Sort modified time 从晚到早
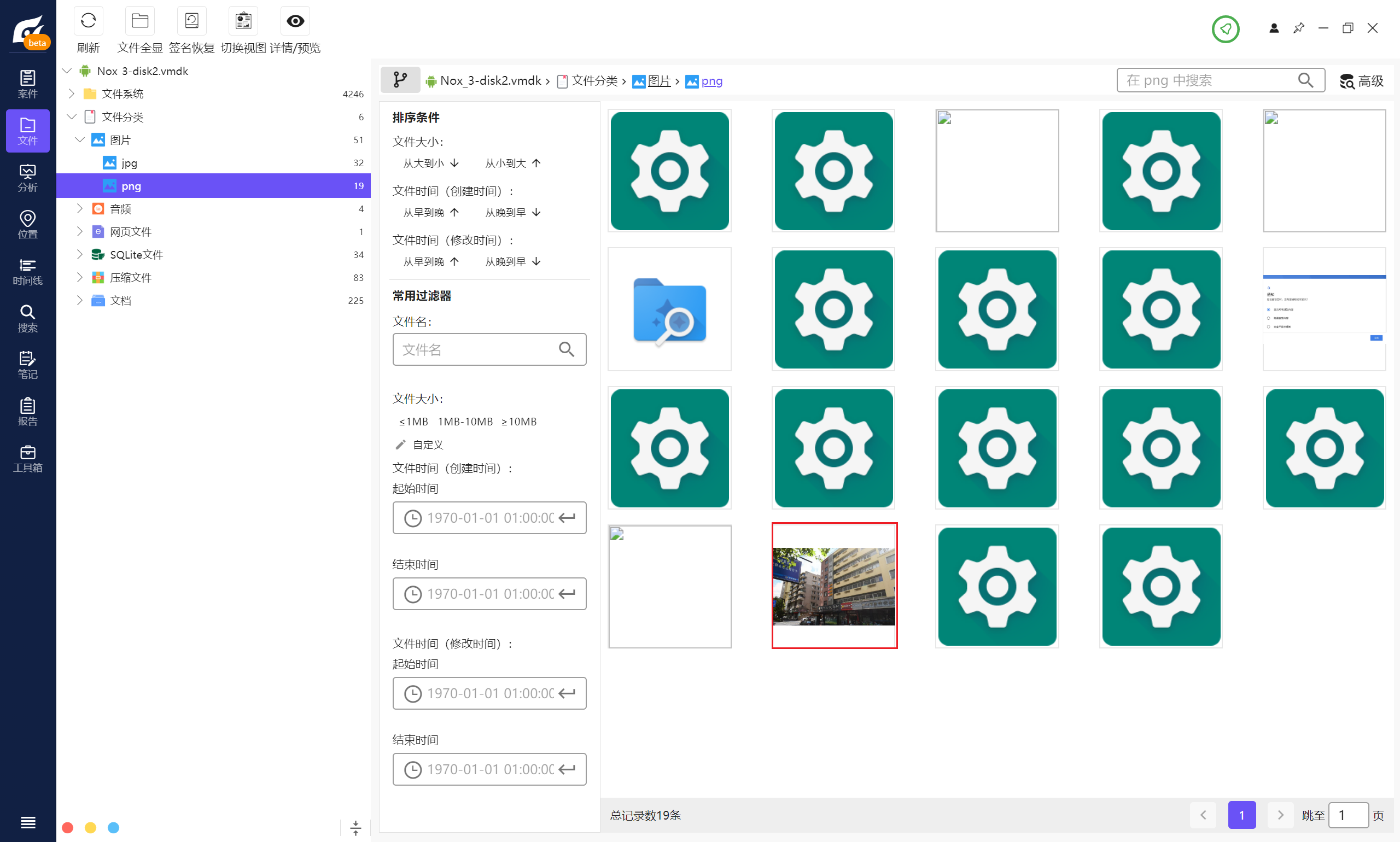Image resolution: width=1400 pixels, height=842 pixels. click(513, 261)
